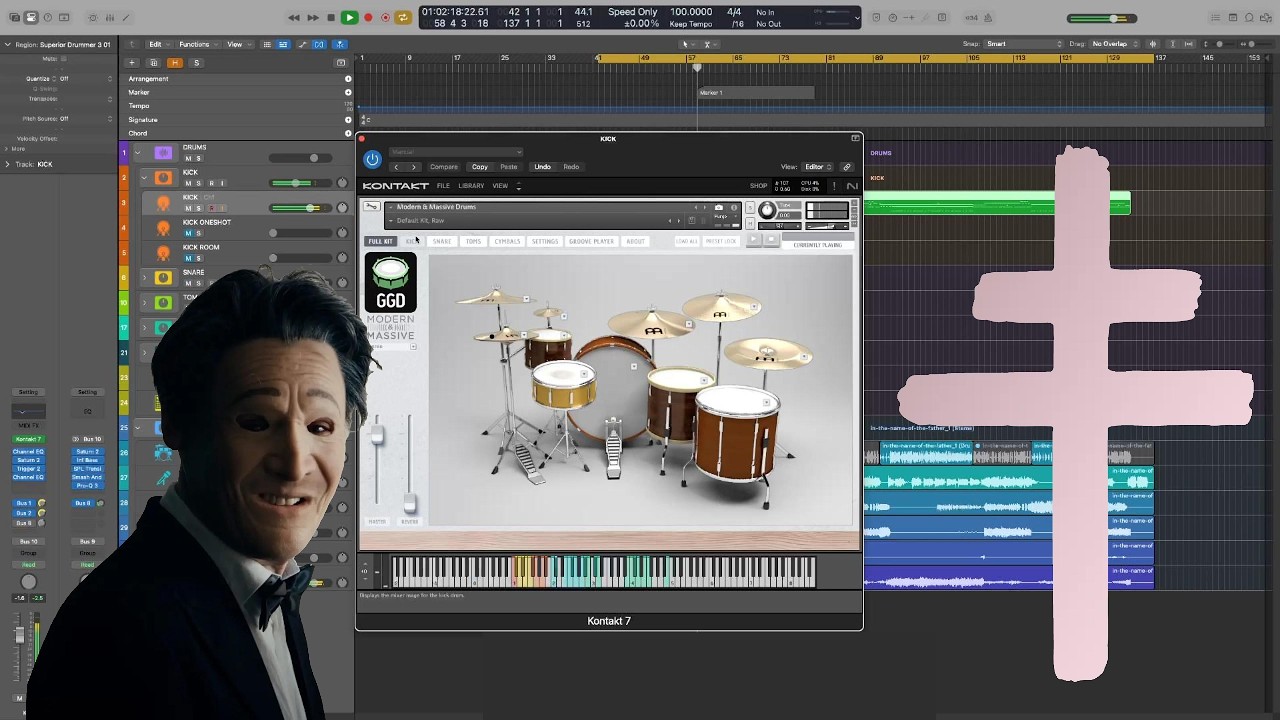Toggle the orange Hide tracks H button
1280x720 pixels.
pyautogui.click(x=174, y=62)
